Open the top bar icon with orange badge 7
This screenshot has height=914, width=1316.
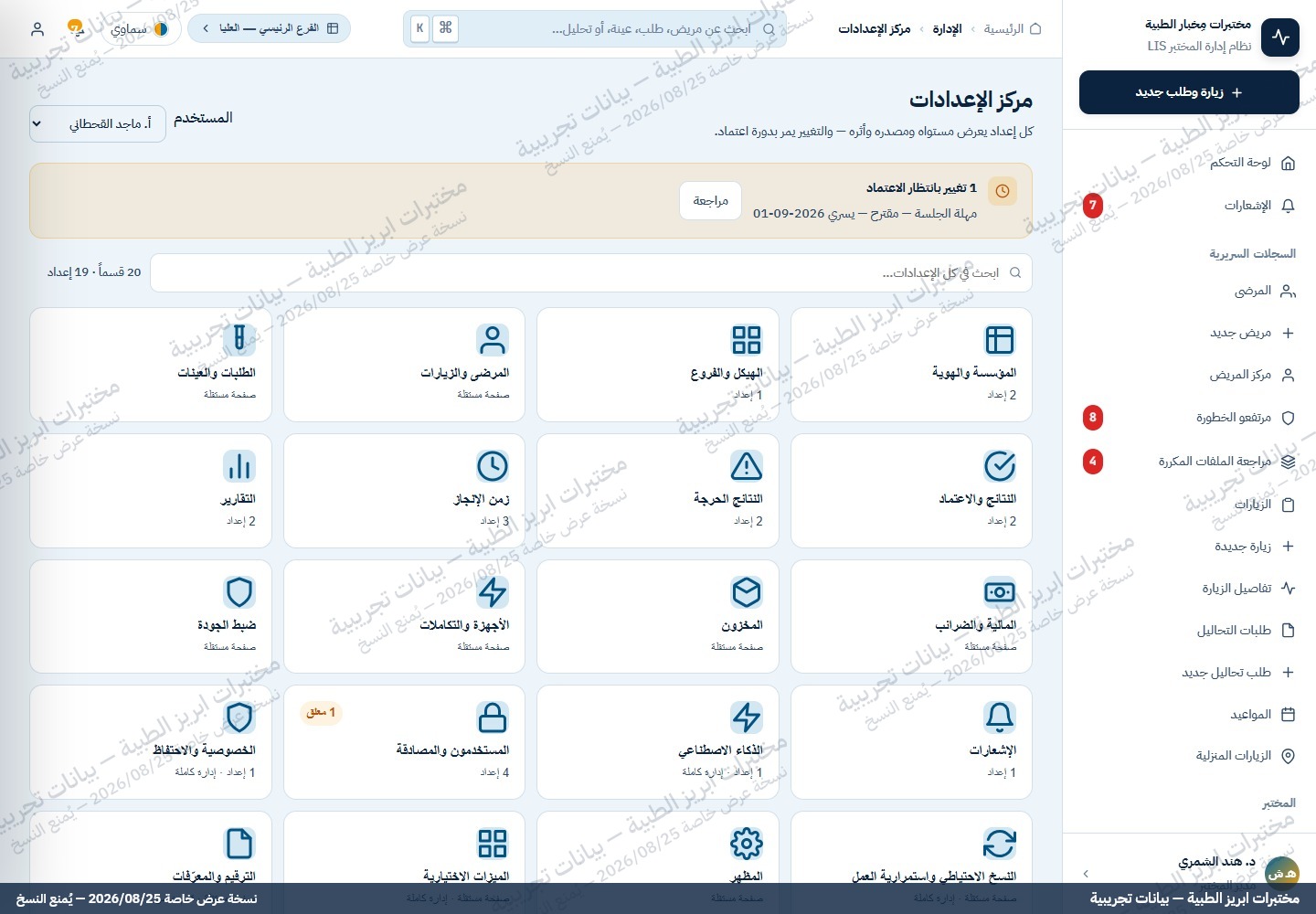click(x=76, y=29)
